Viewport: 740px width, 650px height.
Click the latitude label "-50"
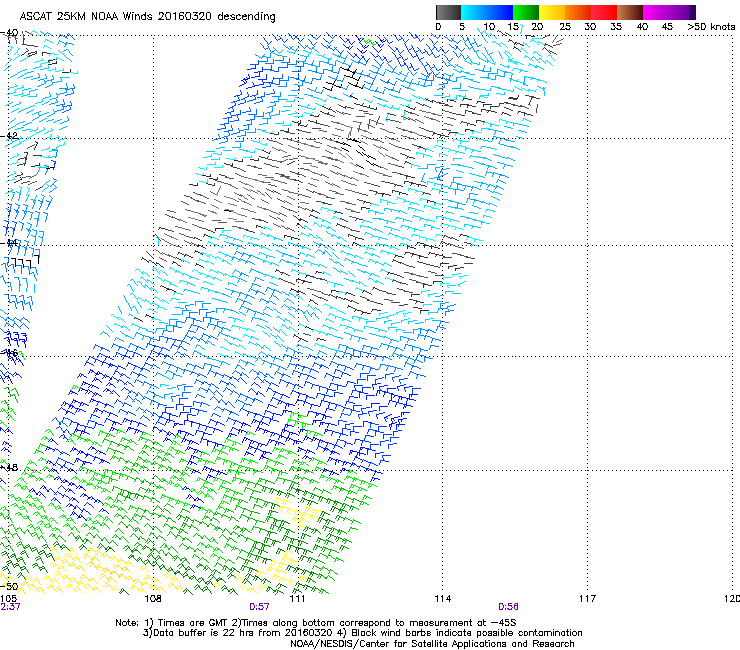click(x=9, y=587)
